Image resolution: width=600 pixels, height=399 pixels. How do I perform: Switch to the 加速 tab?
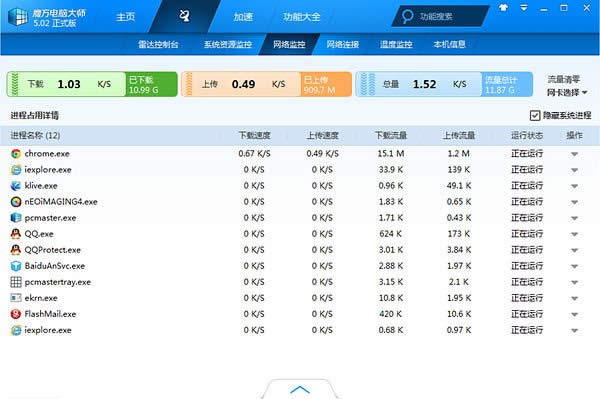(243, 17)
